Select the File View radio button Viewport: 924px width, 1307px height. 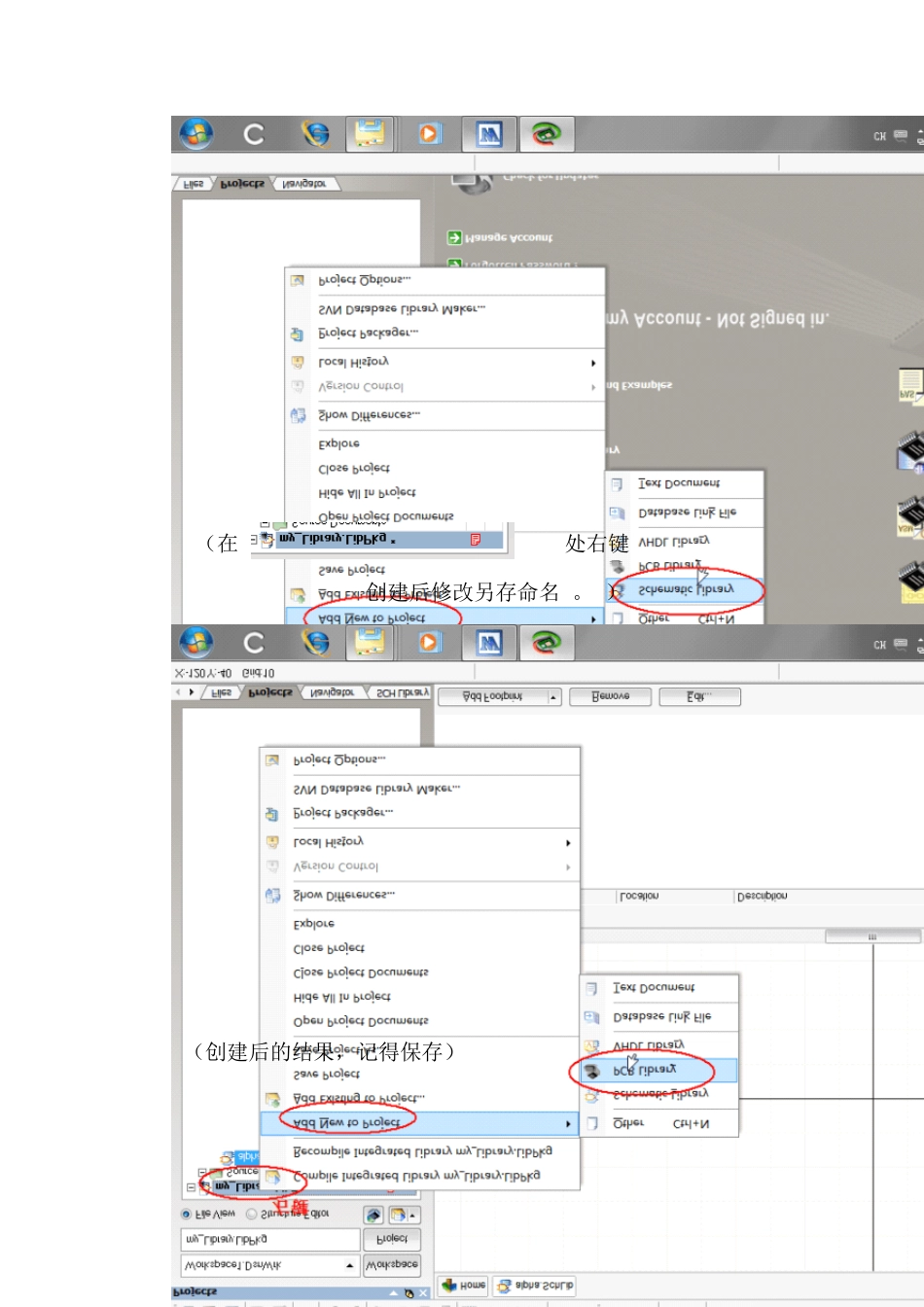click(186, 1214)
